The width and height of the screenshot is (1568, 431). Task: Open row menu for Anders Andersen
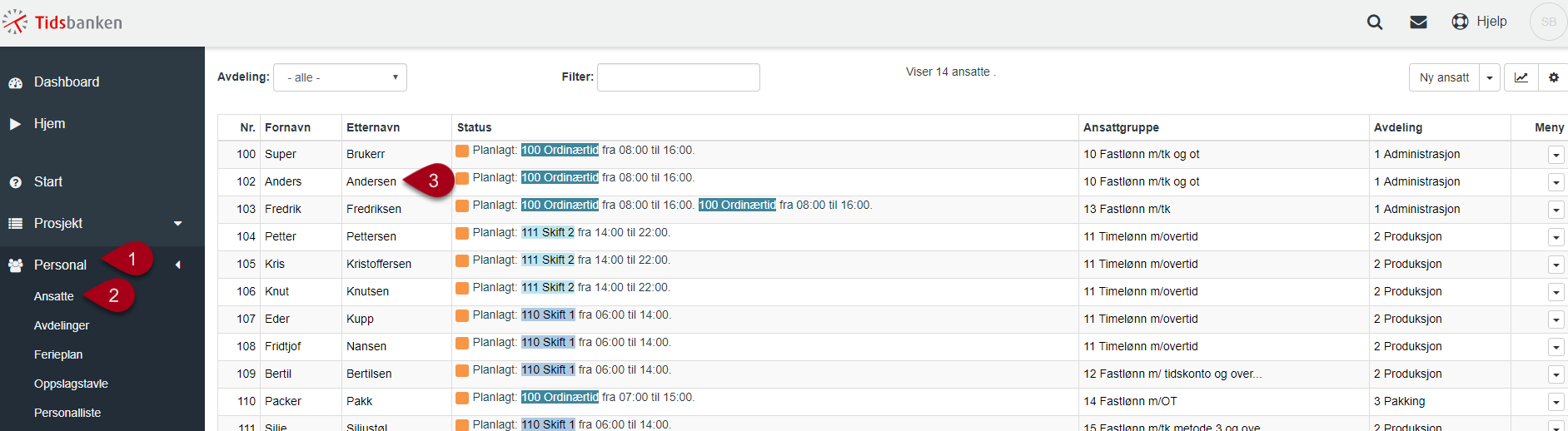[x=1556, y=182]
